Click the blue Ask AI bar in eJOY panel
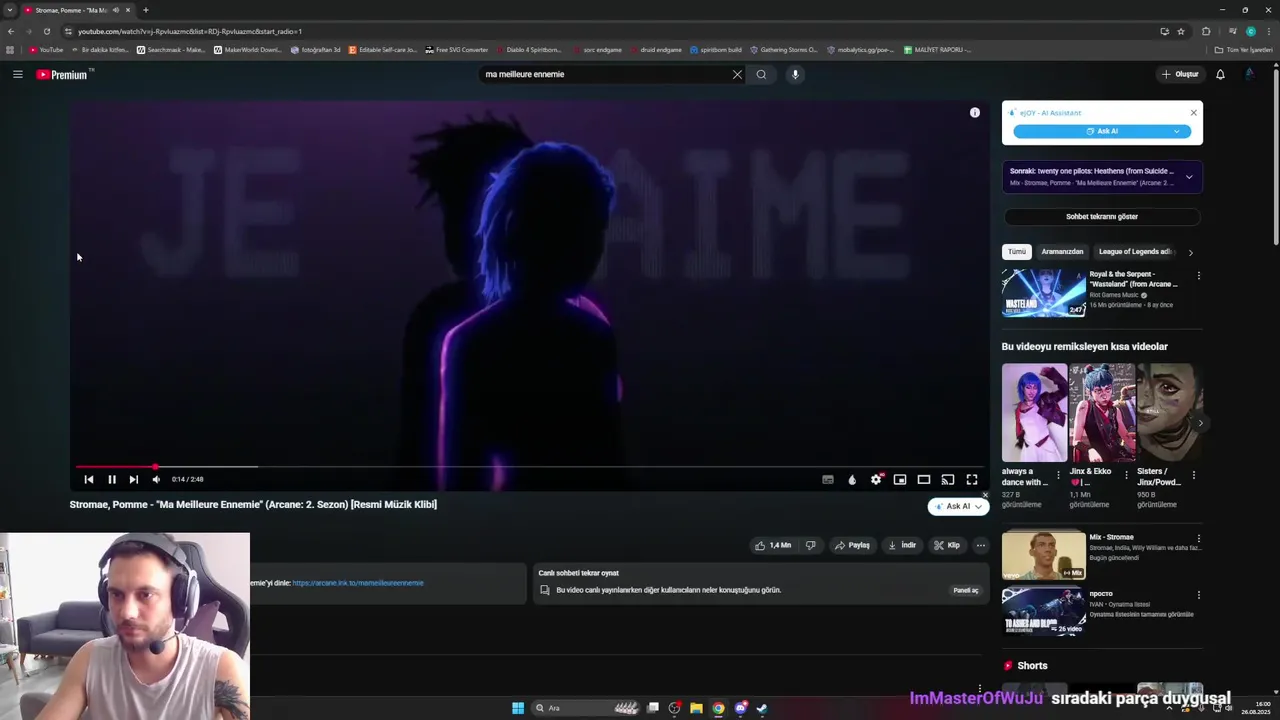 (1102, 131)
